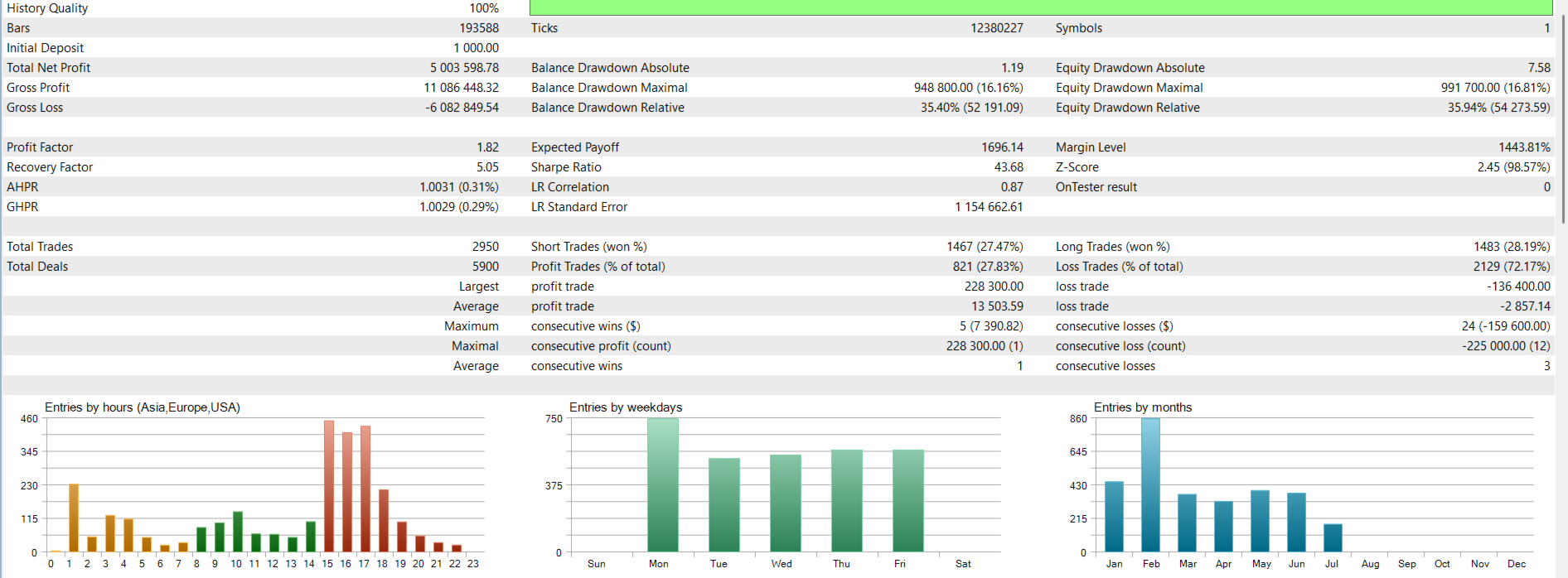Click the Gross Loss value -6 082 849.54
The height and width of the screenshot is (578, 1568).
462,108
